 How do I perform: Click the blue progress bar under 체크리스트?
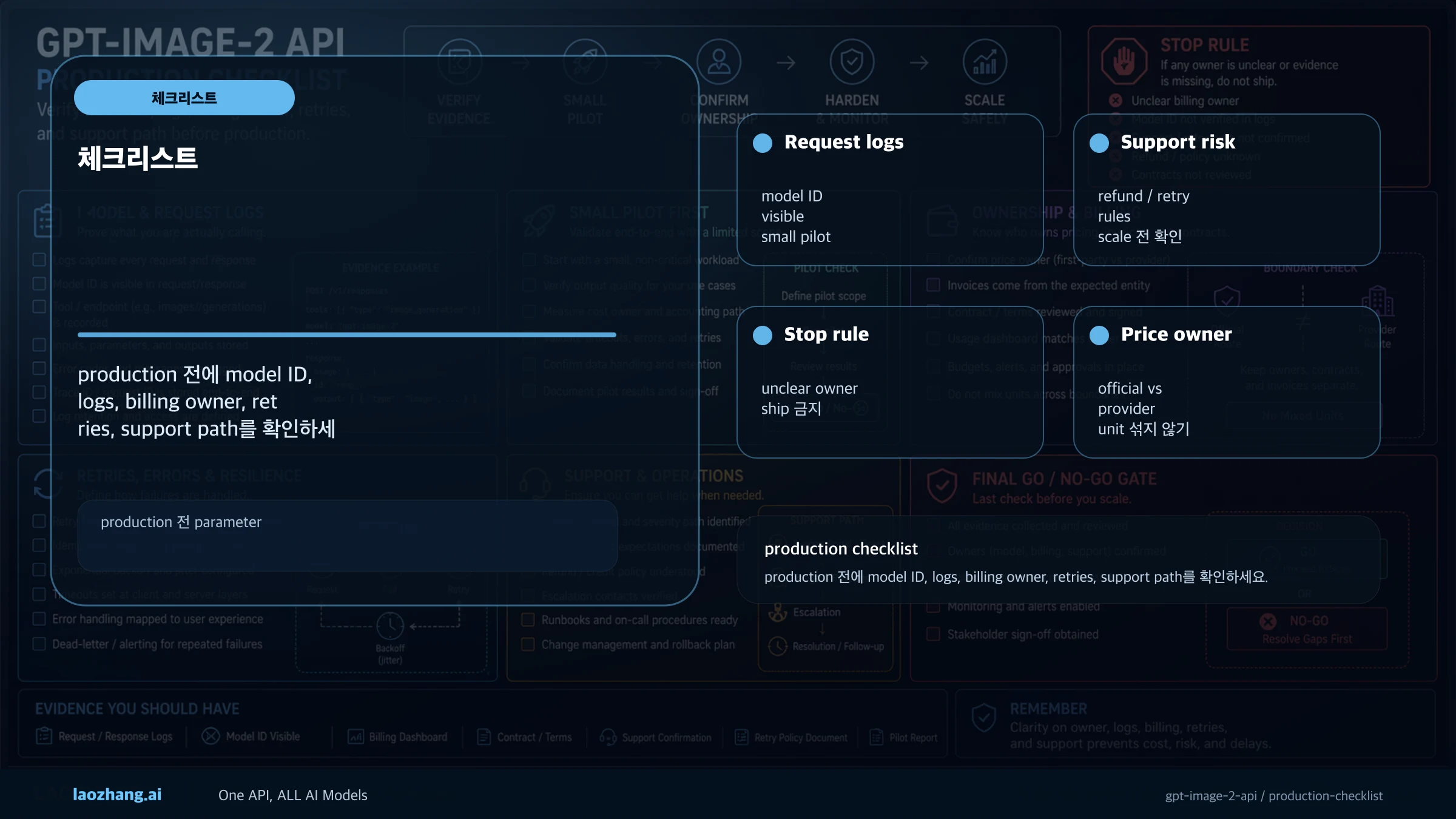point(347,335)
